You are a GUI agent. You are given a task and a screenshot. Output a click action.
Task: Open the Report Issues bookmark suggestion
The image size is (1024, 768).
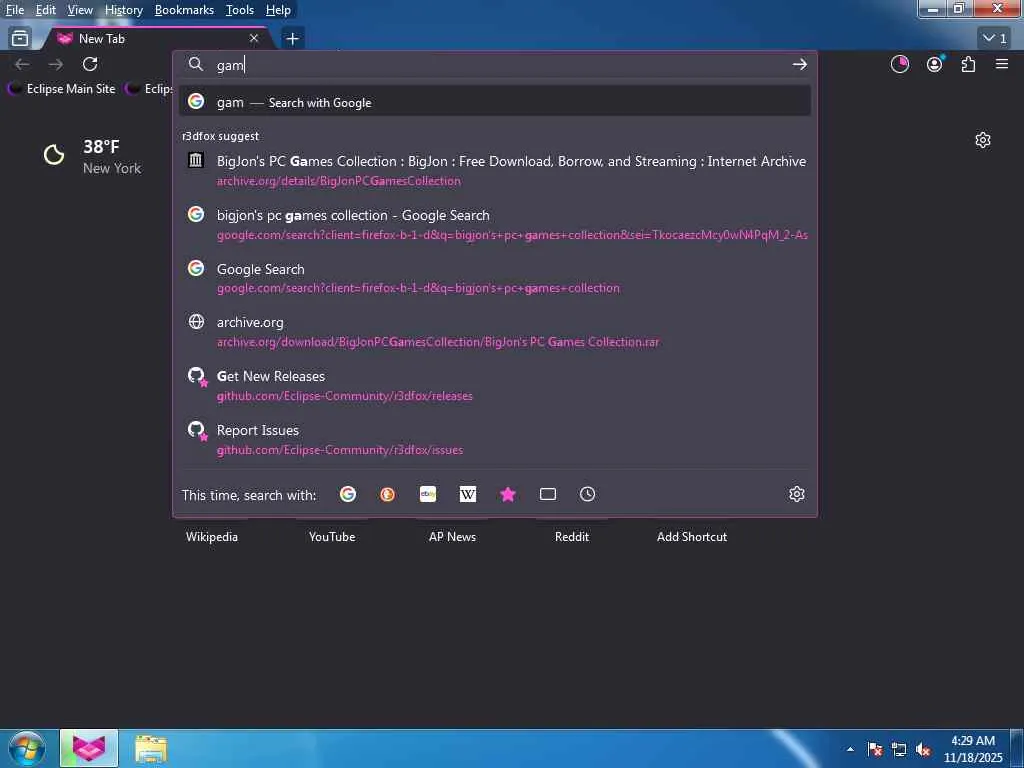495,440
